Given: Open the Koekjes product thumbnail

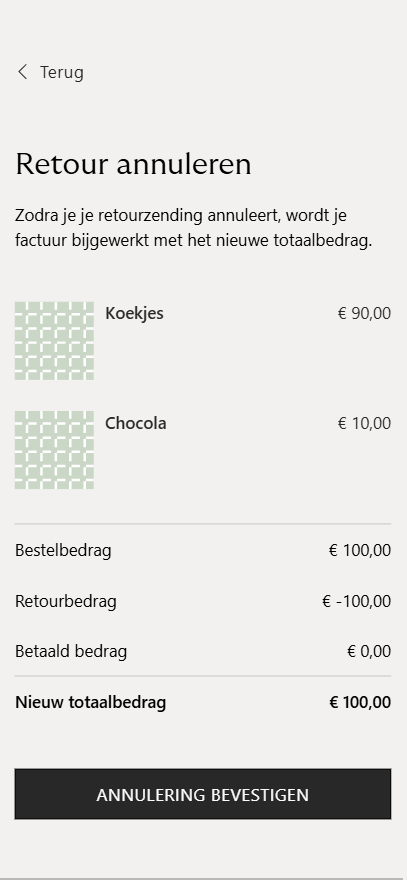Looking at the screenshot, I should click(x=54, y=341).
